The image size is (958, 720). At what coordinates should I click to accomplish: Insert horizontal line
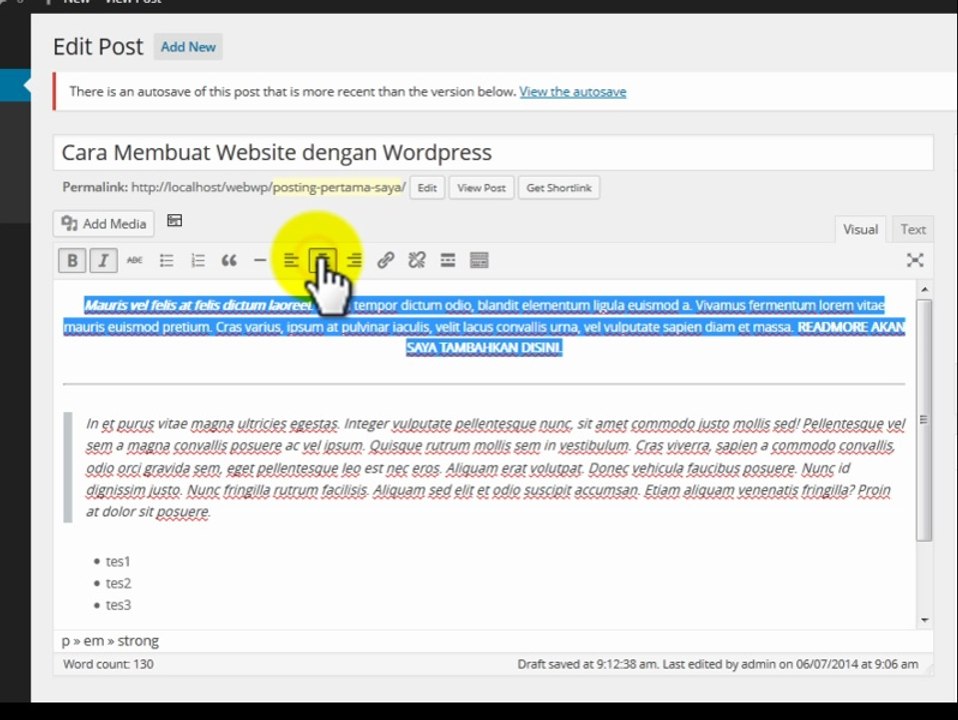point(260,260)
